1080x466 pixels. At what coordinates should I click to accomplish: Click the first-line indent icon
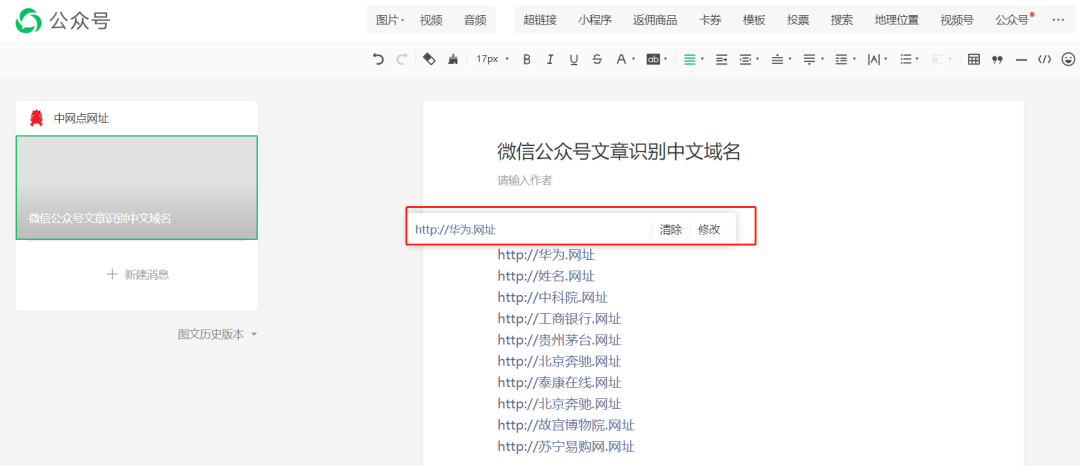(x=721, y=59)
